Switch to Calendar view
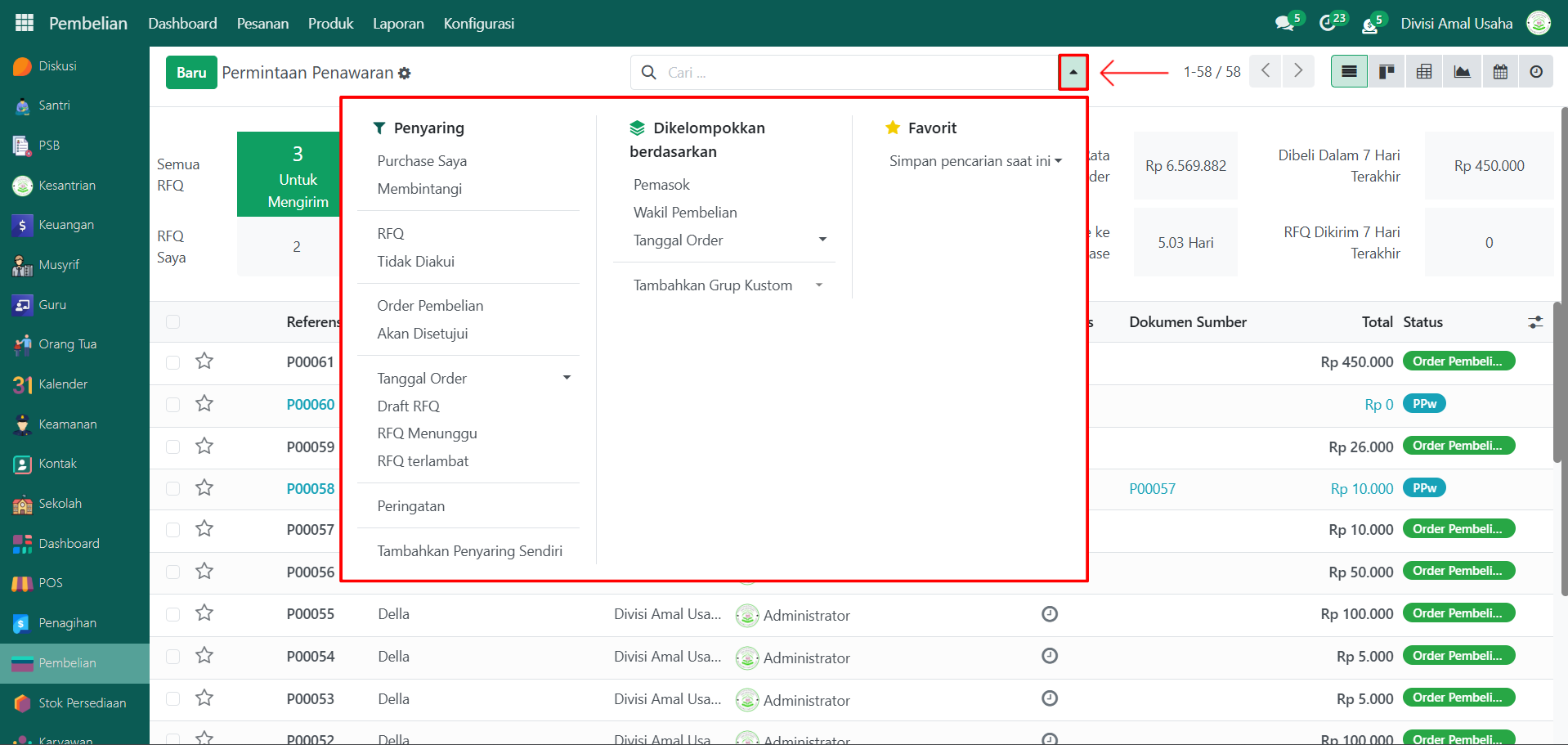 point(1500,72)
